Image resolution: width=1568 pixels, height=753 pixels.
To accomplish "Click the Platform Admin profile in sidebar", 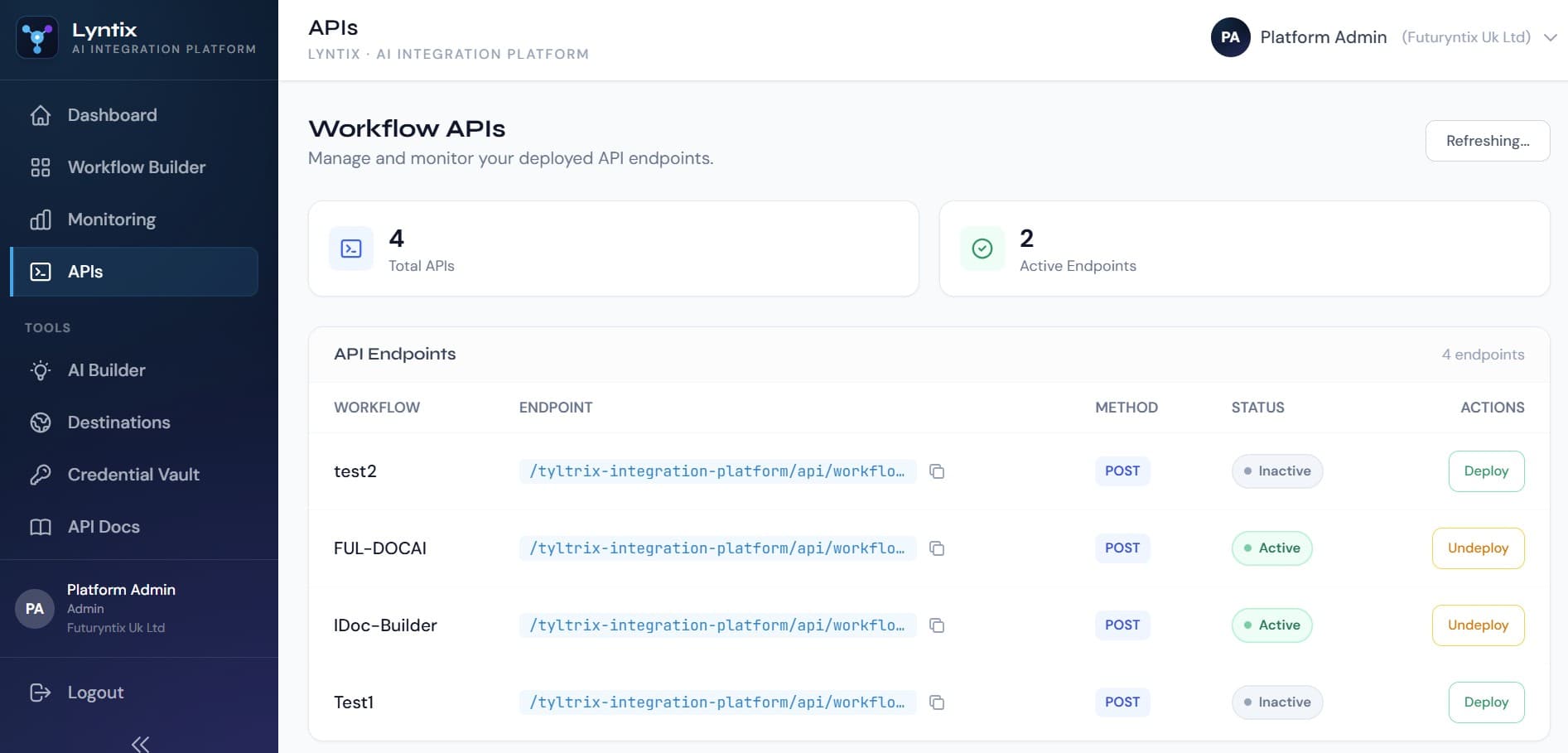I will [138, 609].
